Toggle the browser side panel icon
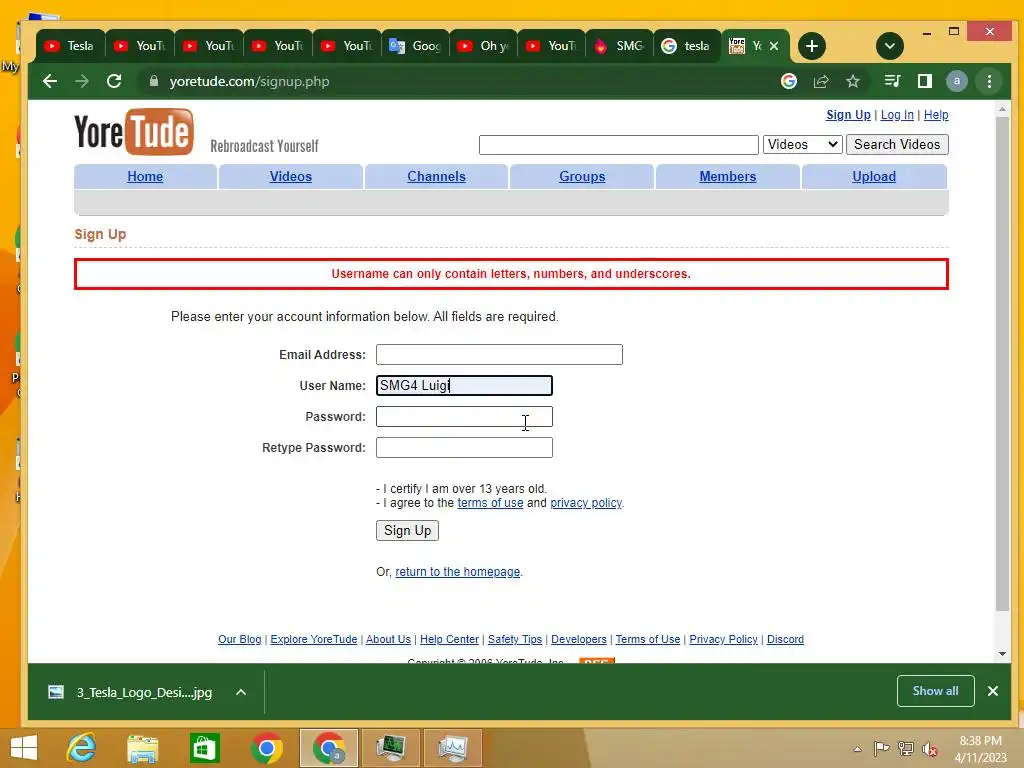This screenshot has height=768, width=1024. coord(925,81)
